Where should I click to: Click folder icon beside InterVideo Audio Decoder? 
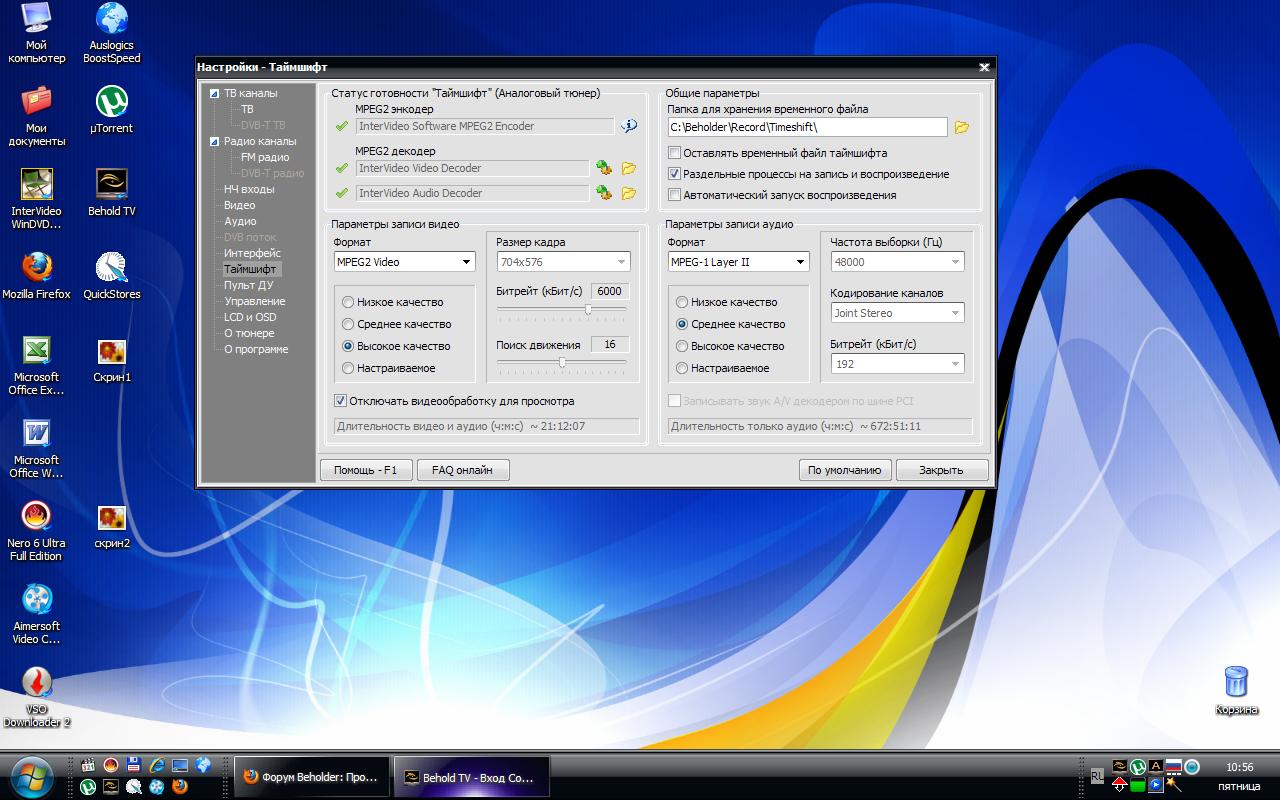pyautogui.click(x=629, y=193)
